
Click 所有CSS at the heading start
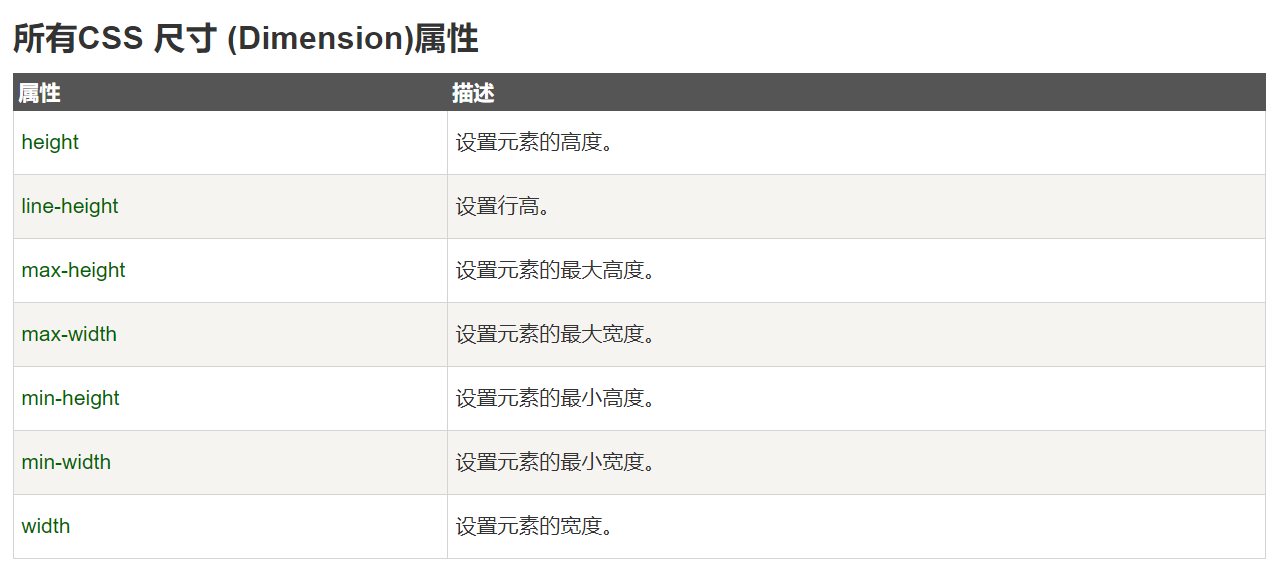point(78,39)
